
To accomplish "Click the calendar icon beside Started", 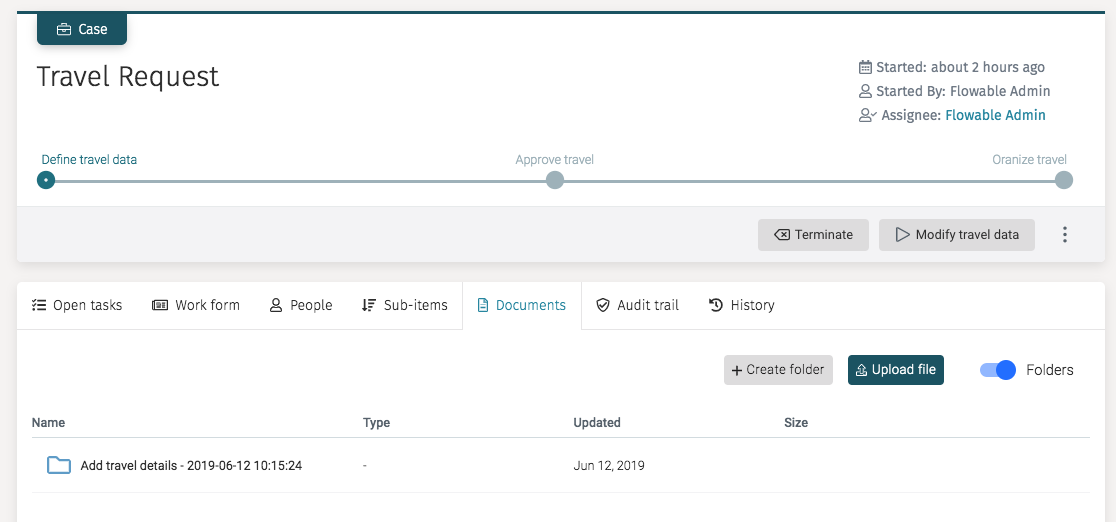I will point(865,67).
